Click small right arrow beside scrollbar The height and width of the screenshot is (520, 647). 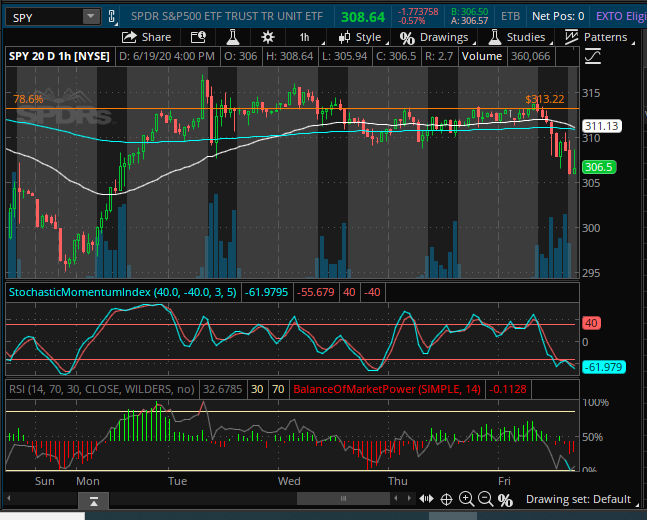pos(409,499)
